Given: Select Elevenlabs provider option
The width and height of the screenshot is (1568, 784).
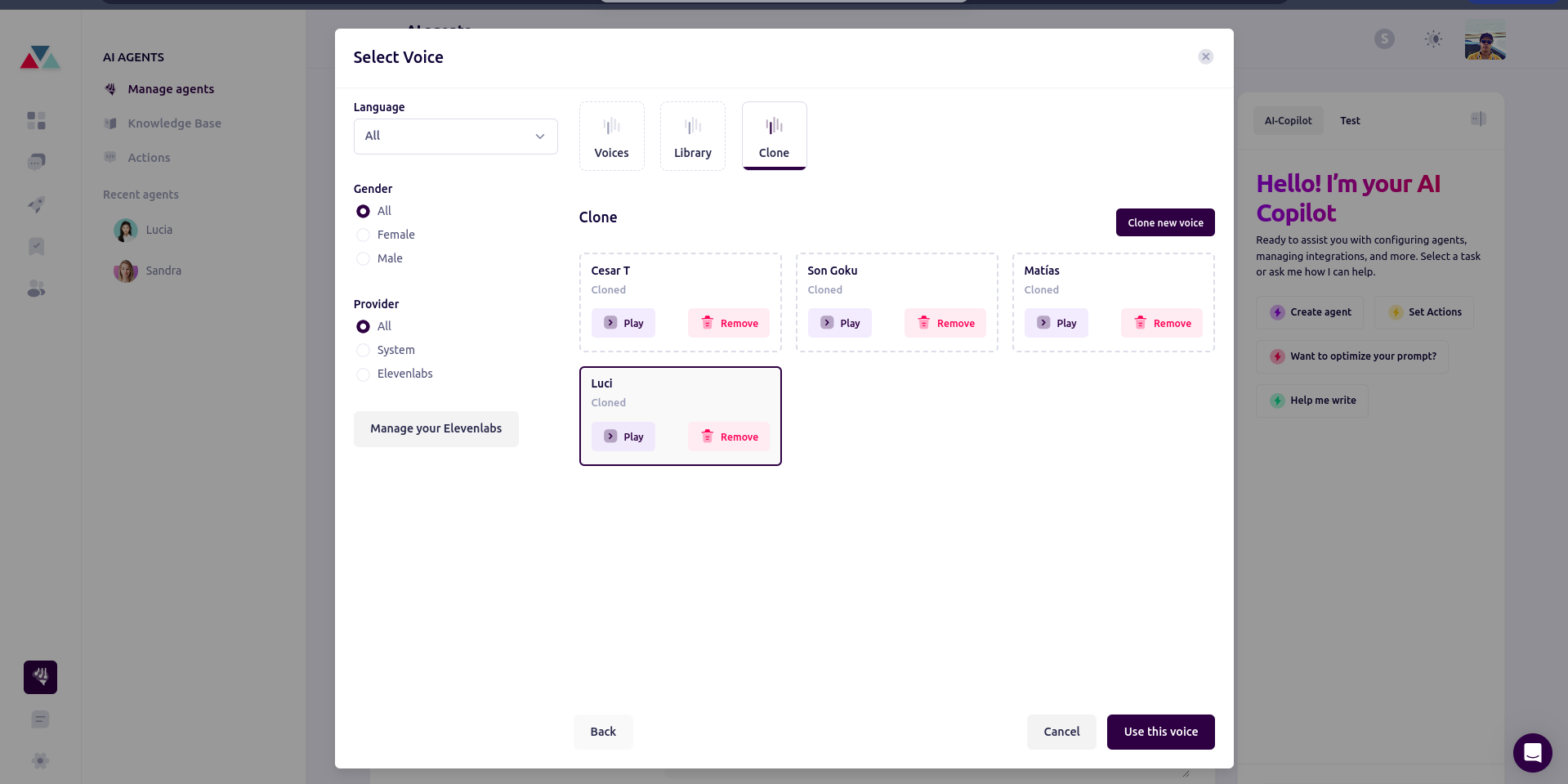Looking at the screenshot, I should tap(363, 374).
